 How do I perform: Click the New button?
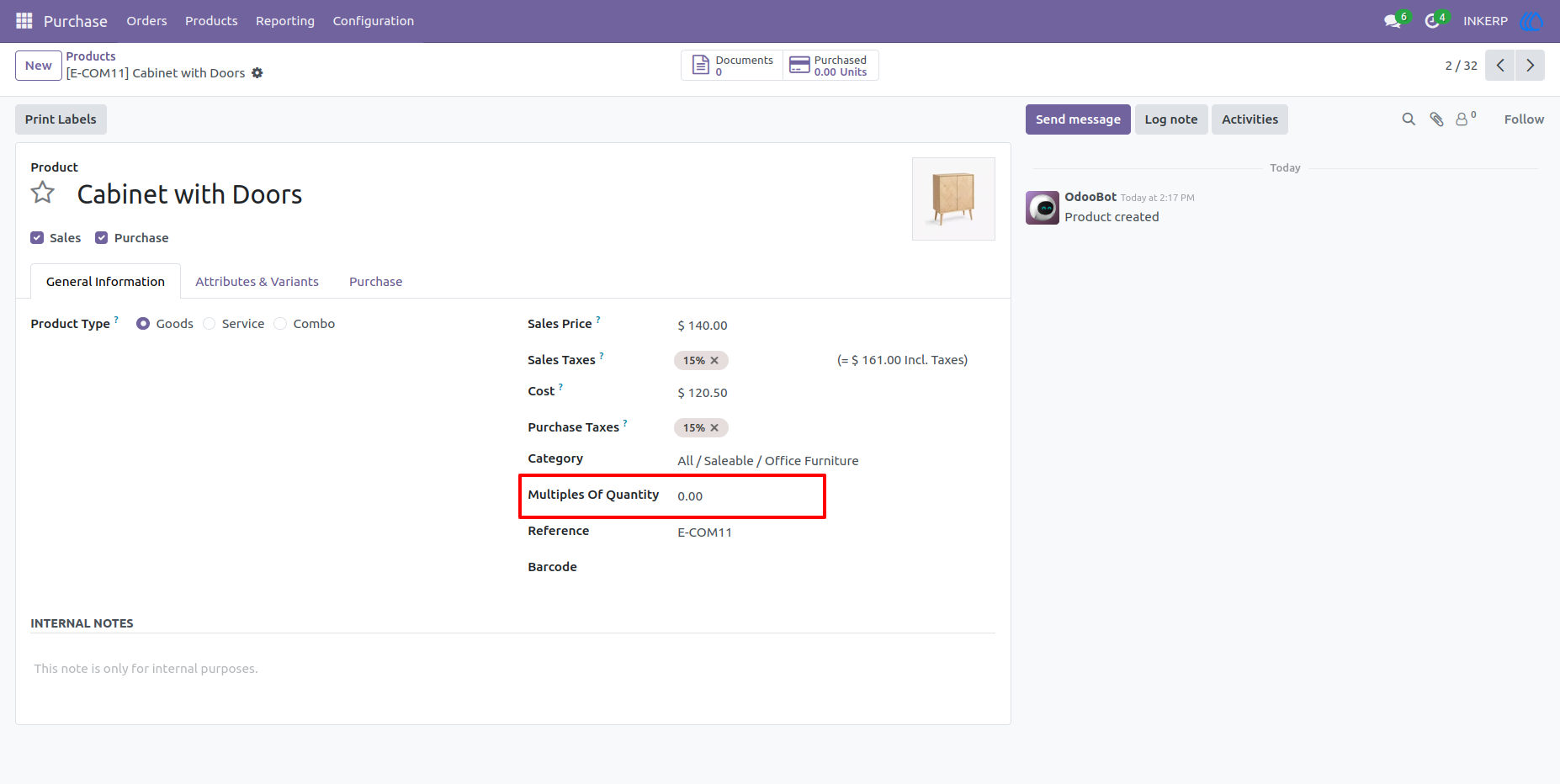tap(39, 66)
